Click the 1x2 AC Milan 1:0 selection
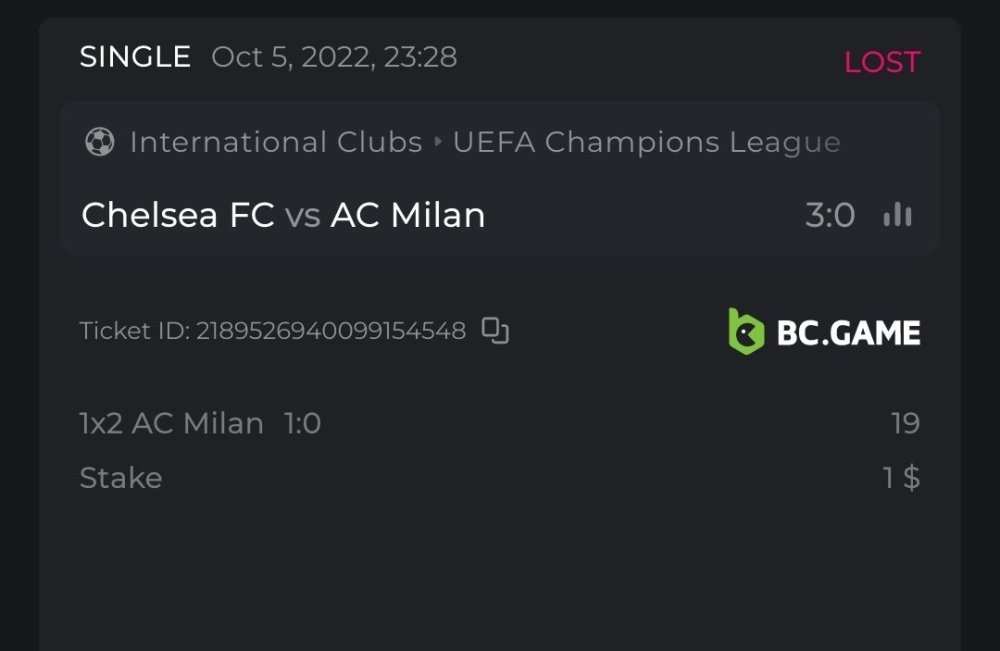The height and width of the screenshot is (651, 1000). coord(200,424)
